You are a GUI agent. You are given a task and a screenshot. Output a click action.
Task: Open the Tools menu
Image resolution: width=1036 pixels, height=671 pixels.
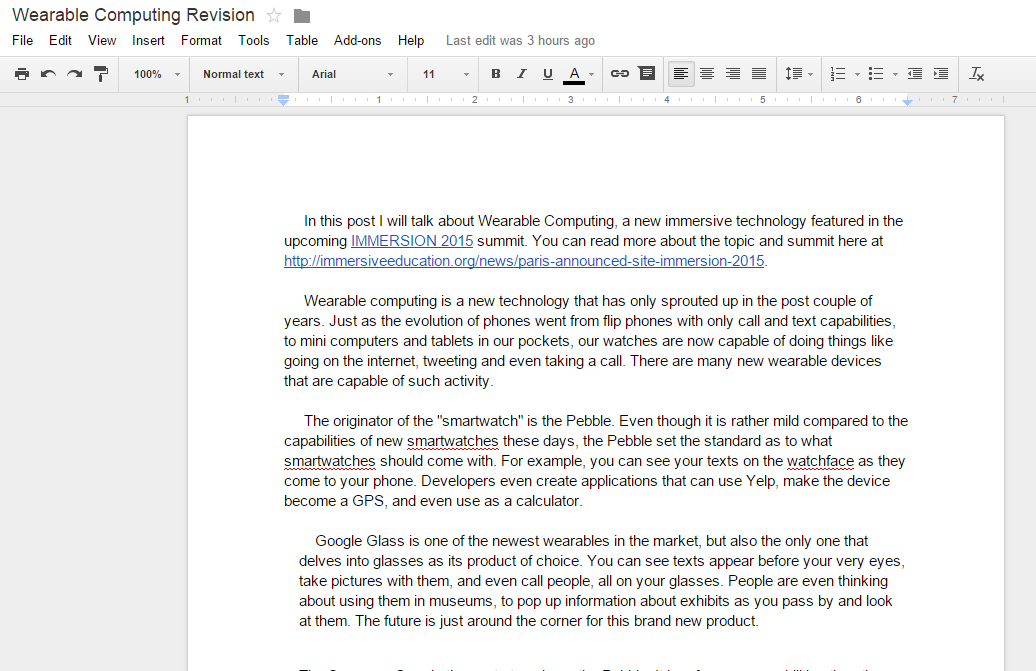pyautogui.click(x=254, y=40)
